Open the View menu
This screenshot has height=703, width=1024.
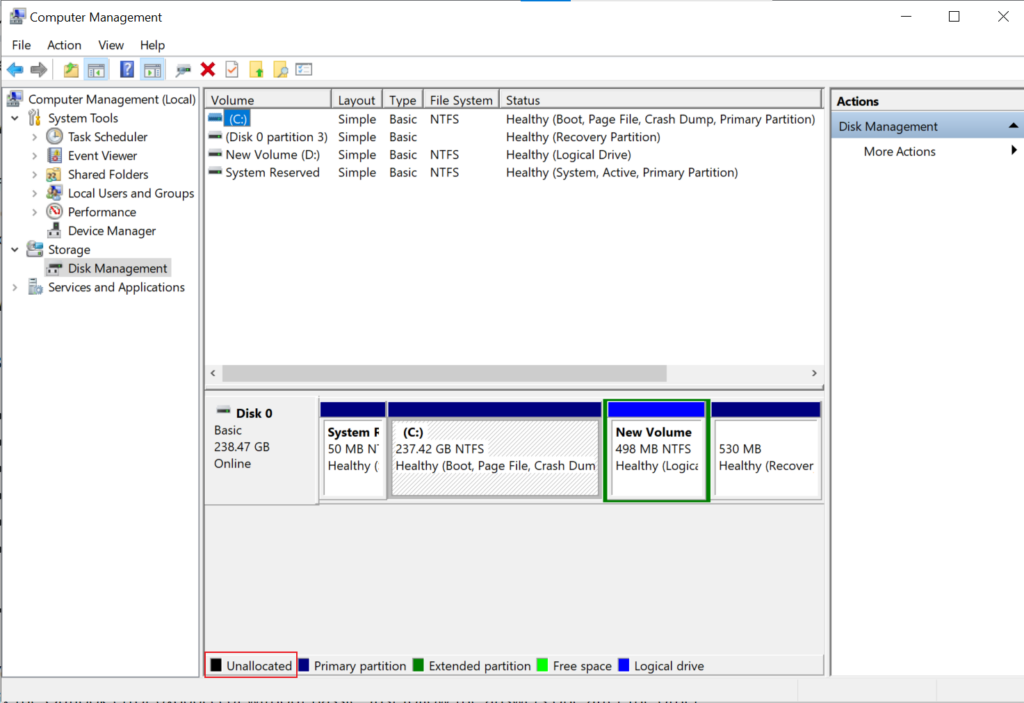click(110, 45)
